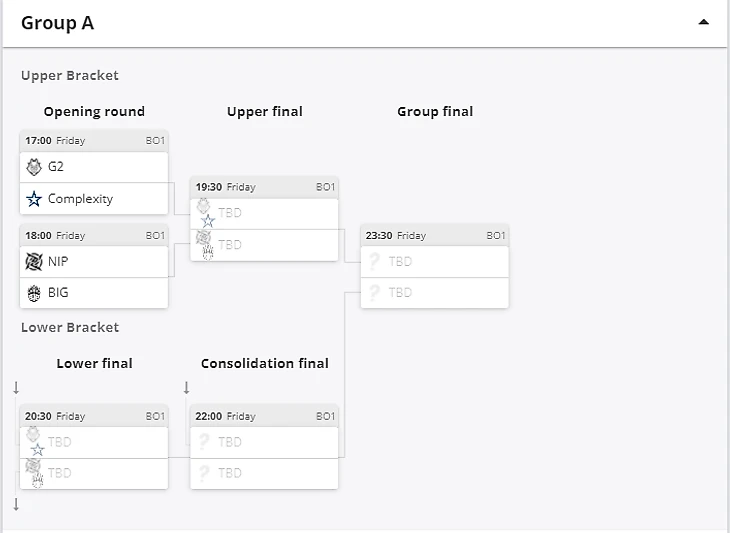This screenshot has width=730, height=533.
Task: Select the NIP team name
Action: click(x=58, y=261)
